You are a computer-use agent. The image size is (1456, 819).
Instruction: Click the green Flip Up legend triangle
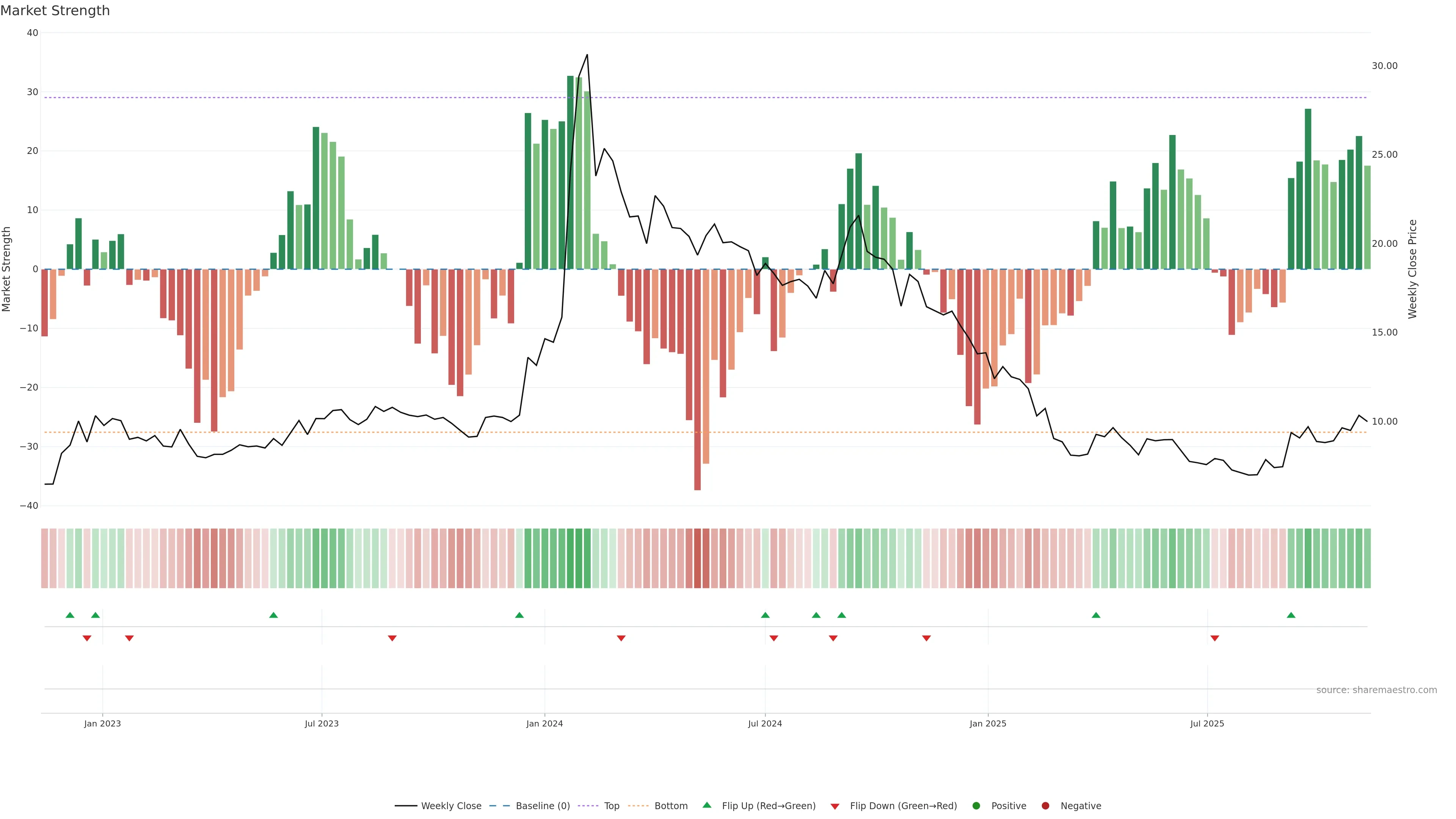[706, 805]
